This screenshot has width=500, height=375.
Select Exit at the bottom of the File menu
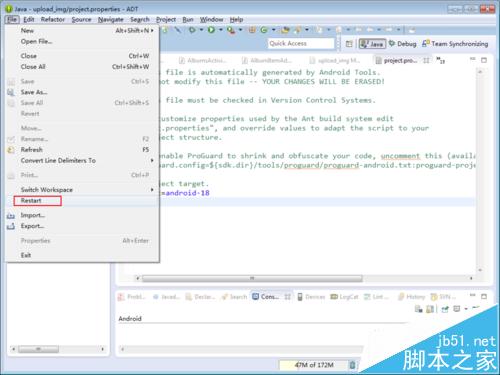click(82, 255)
